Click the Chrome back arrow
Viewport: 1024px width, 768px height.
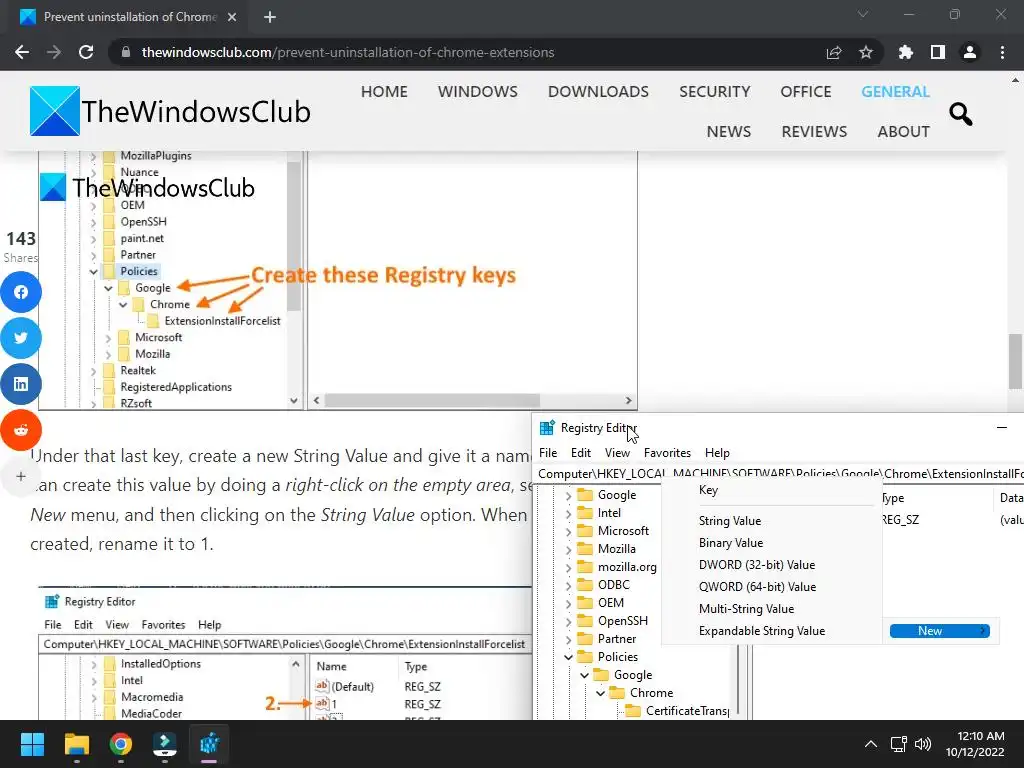[22, 52]
